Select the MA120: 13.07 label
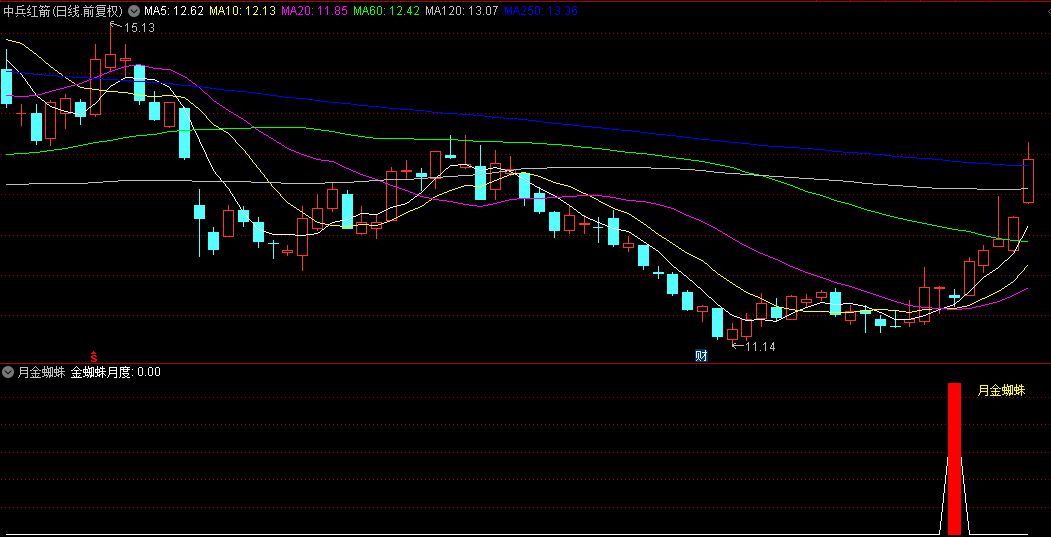 462,11
